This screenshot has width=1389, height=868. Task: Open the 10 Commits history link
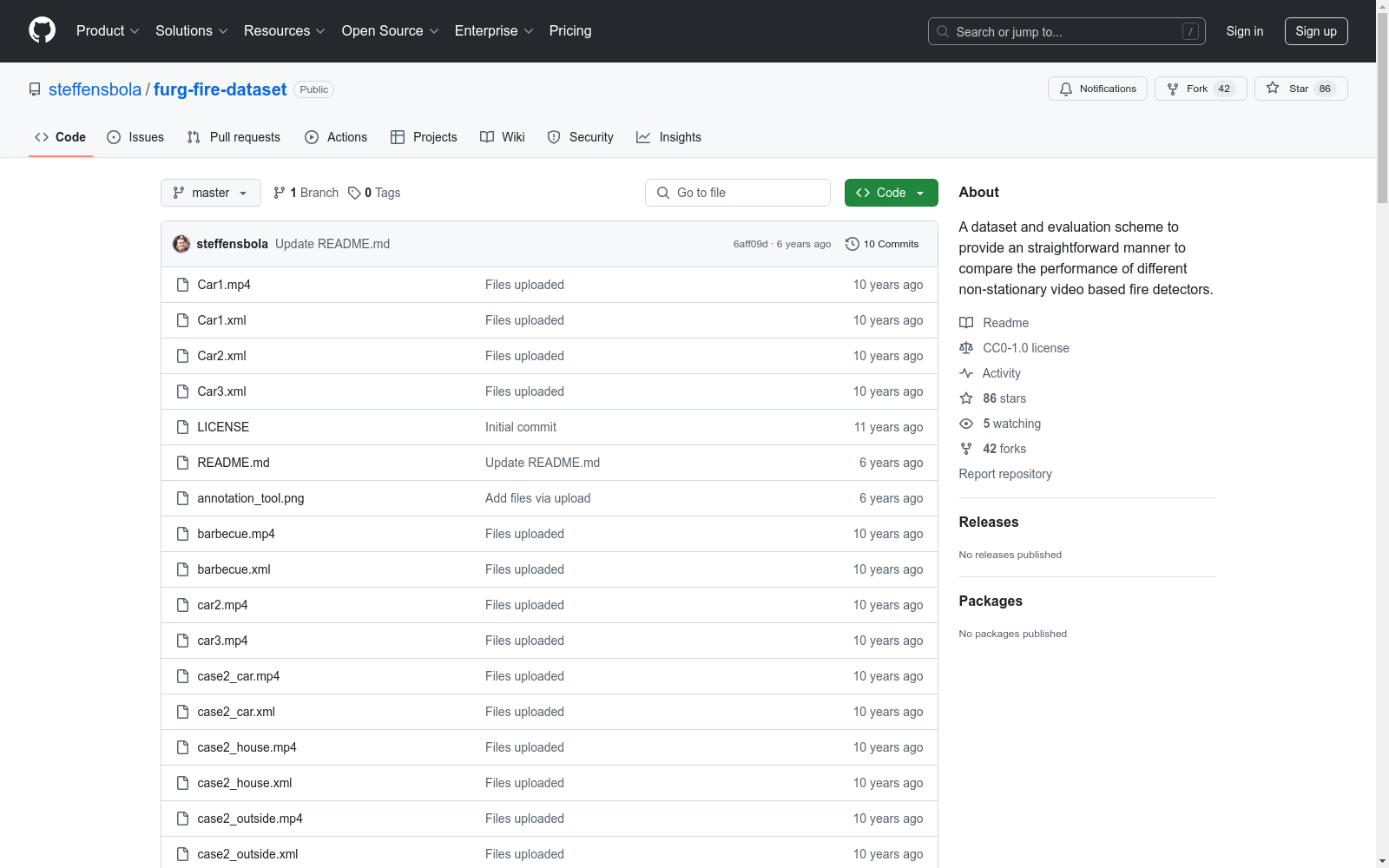882,244
